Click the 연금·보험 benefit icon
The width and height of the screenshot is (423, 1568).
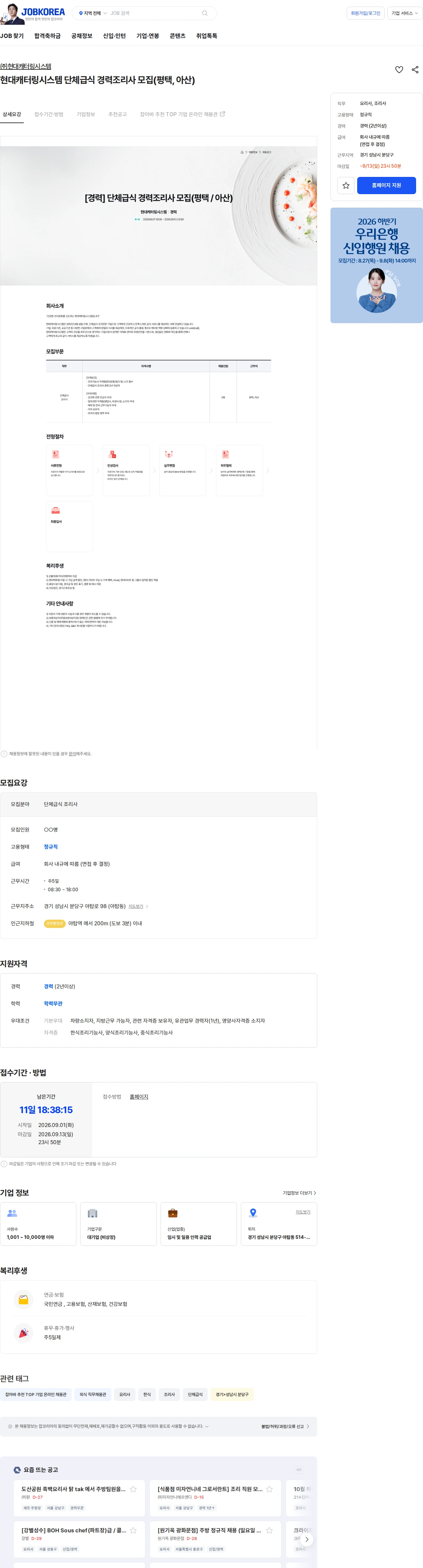(x=23, y=1299)
